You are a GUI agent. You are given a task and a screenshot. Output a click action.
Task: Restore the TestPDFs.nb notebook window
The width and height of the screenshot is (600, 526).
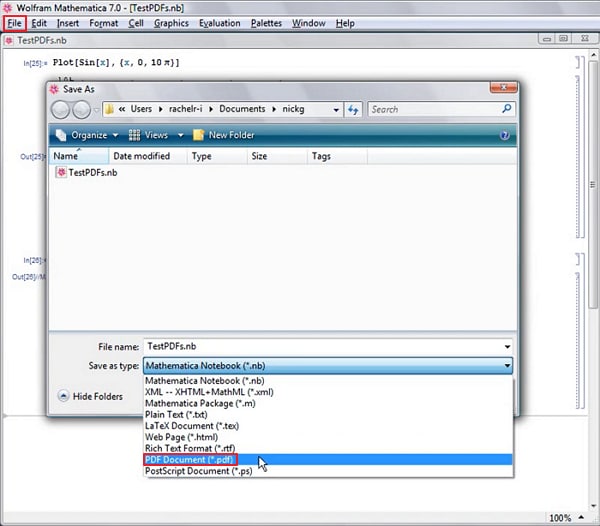click(x=563, y=39)
